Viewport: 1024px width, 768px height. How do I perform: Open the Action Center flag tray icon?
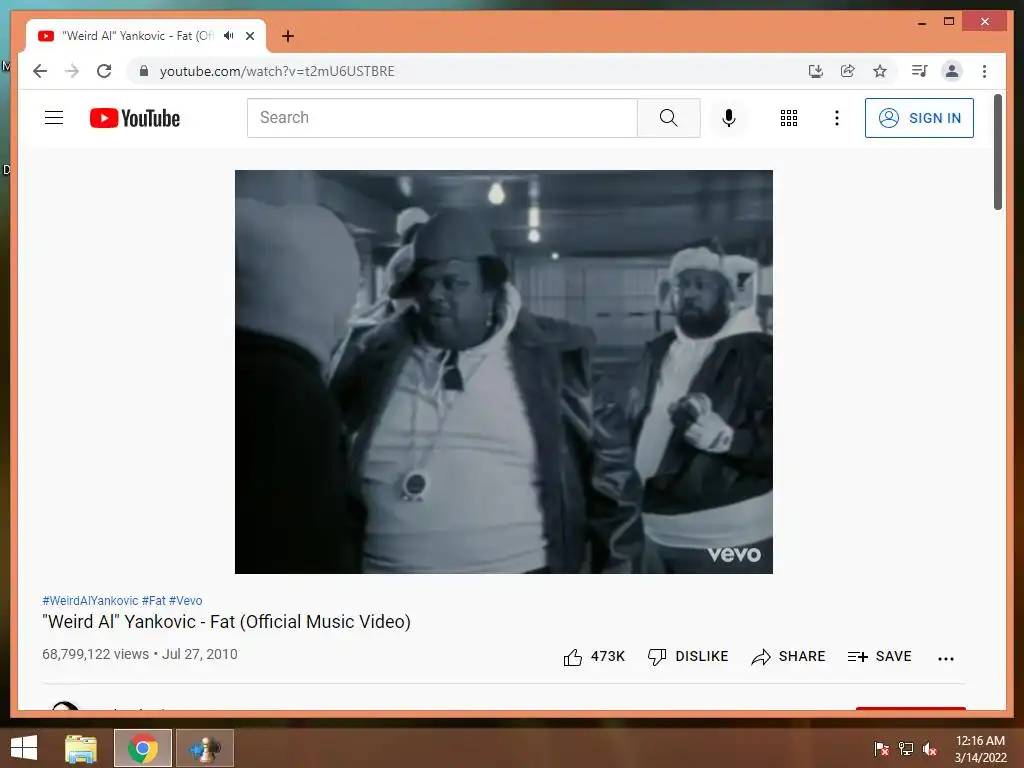click(x=881, y=749)
